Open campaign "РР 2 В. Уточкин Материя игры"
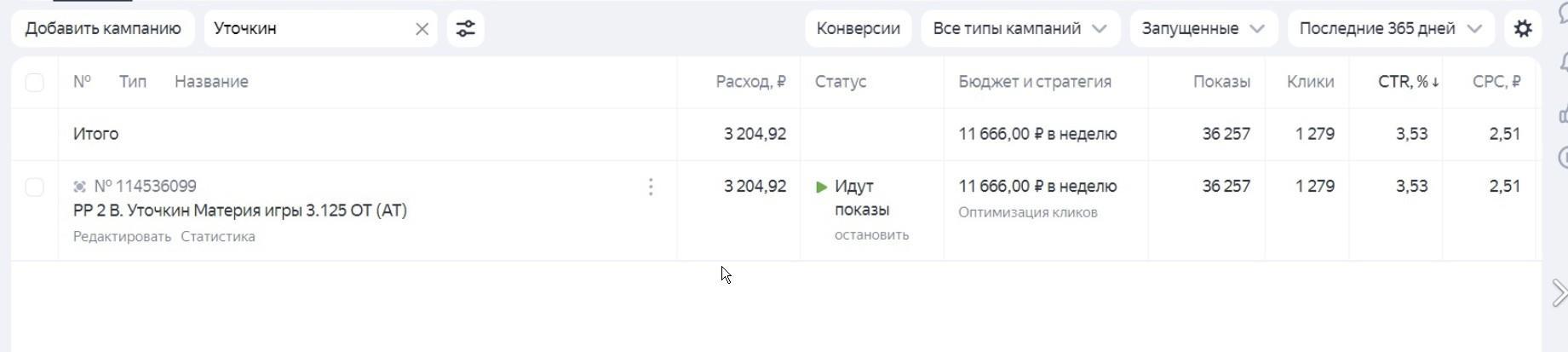This screenshot has height=352, width=1568. point(240,211)
